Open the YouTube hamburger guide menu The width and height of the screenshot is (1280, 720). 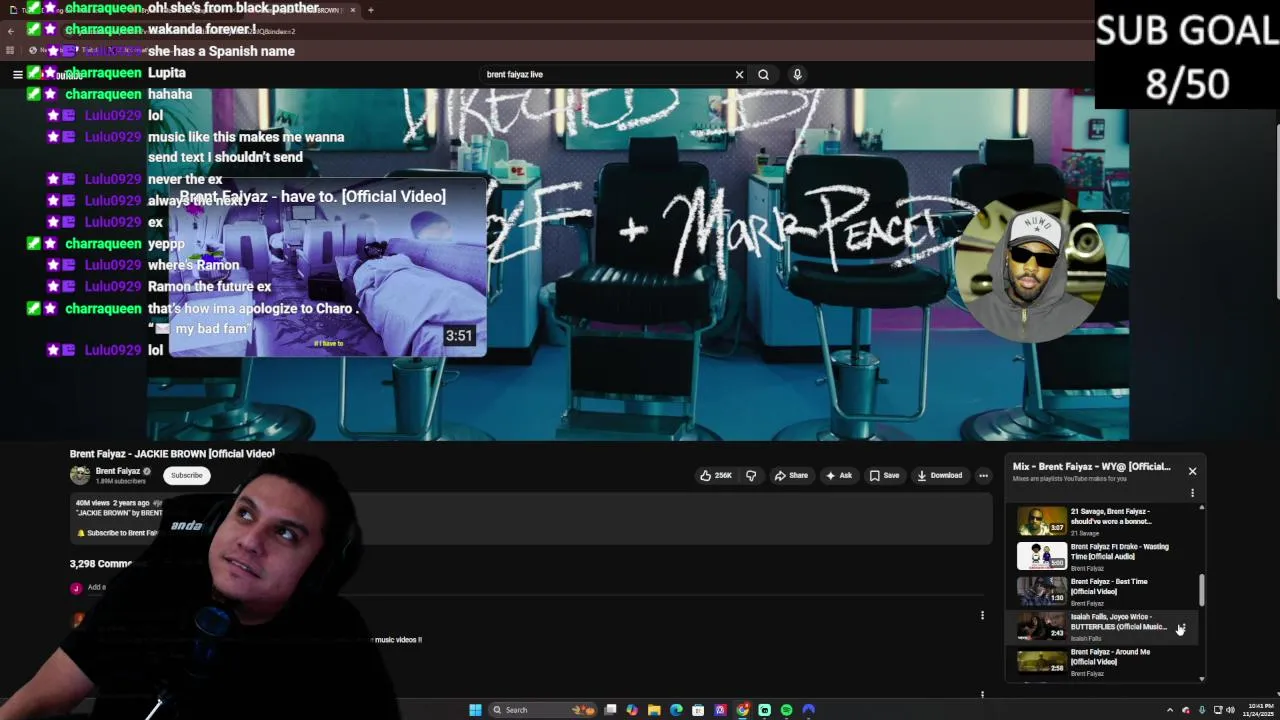[x=17, y=74]
